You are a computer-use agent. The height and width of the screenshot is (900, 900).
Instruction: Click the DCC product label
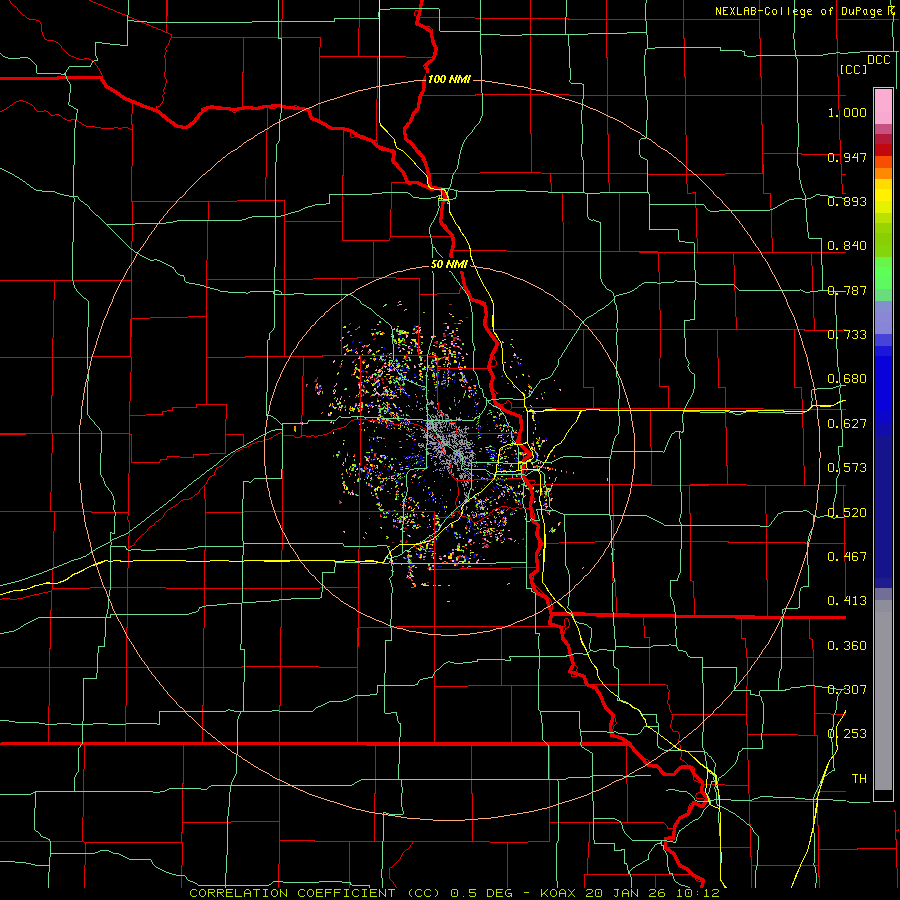pyautogui.click(x=878, y=60)
